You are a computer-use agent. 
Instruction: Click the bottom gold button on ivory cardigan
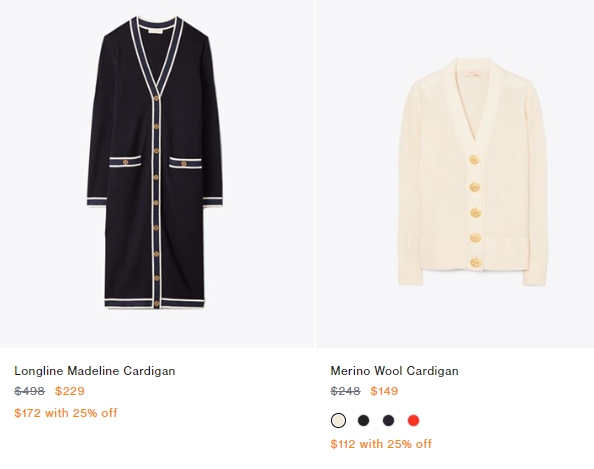tap(475, 263)
